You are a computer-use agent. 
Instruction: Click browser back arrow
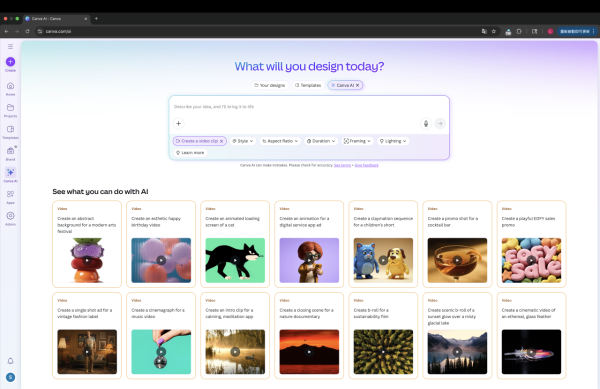coord(7,31)
